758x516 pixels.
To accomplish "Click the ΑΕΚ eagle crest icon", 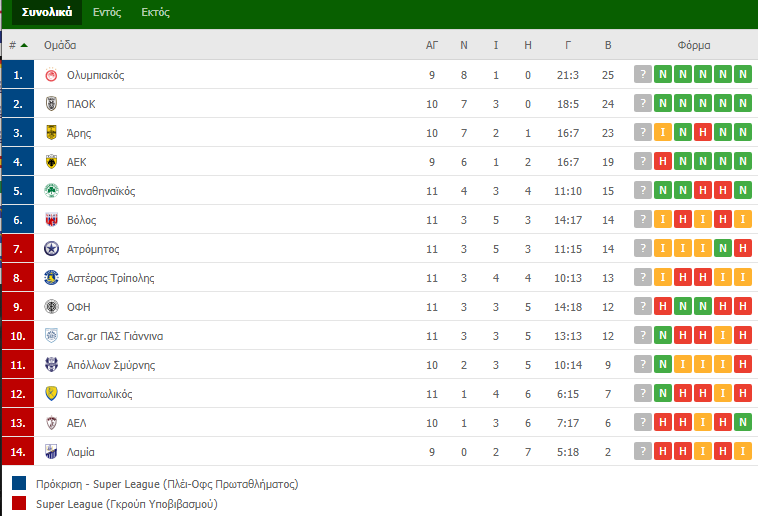I will pos(51,162).
